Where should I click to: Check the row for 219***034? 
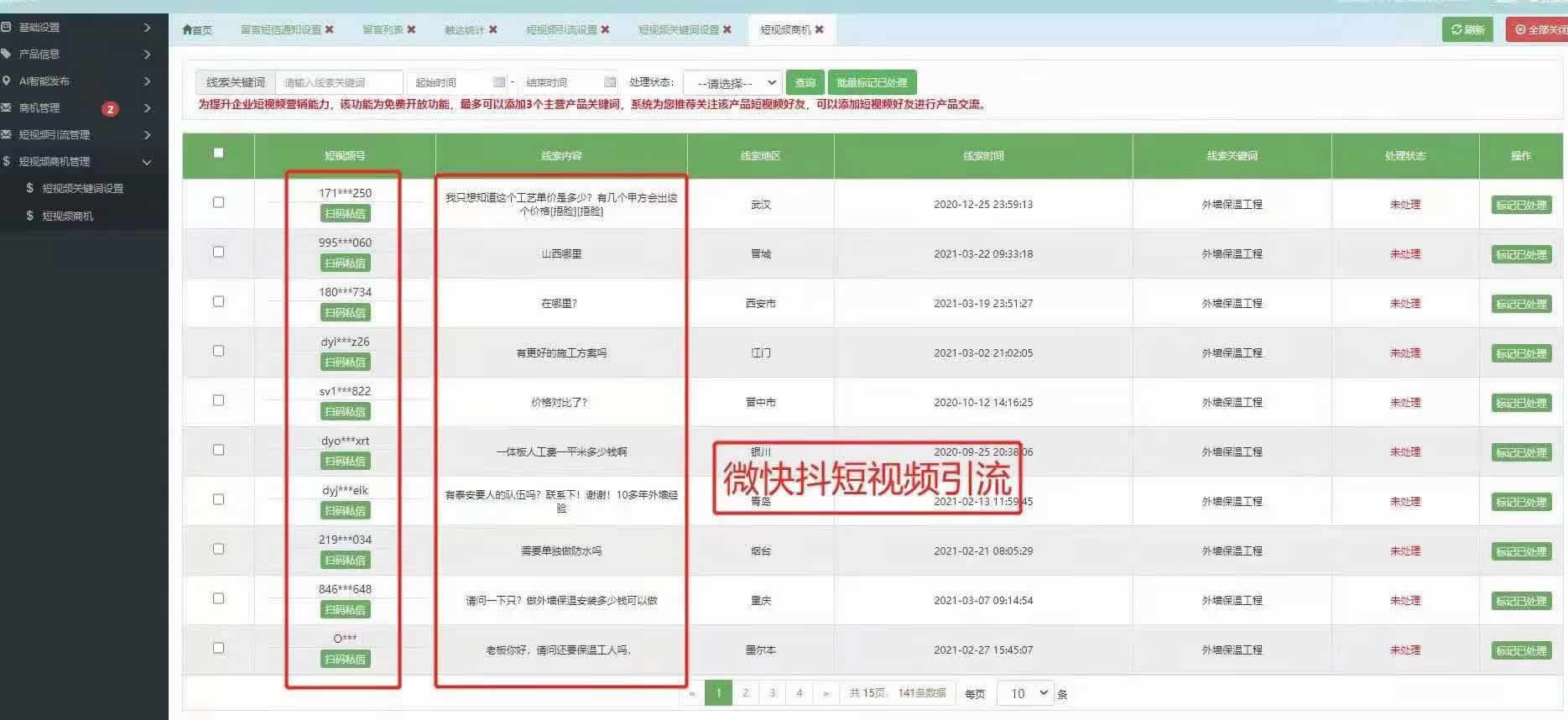click(x=219, y=549)
